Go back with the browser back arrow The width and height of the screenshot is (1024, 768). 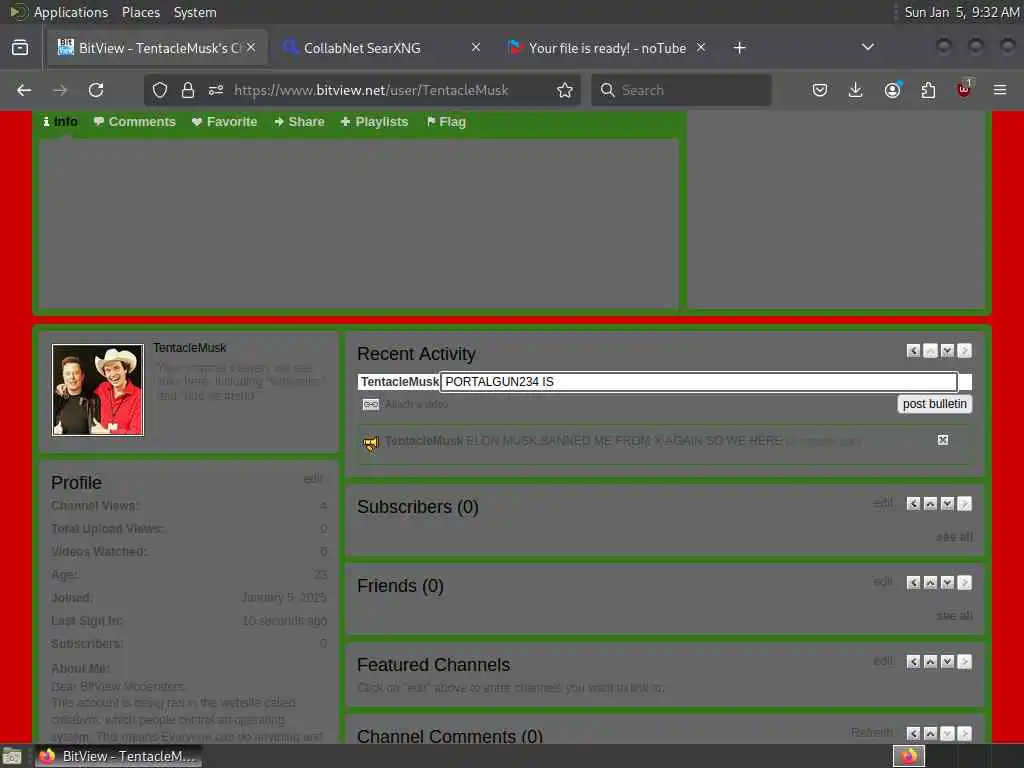pyautogui.click(x=24, y=90)
